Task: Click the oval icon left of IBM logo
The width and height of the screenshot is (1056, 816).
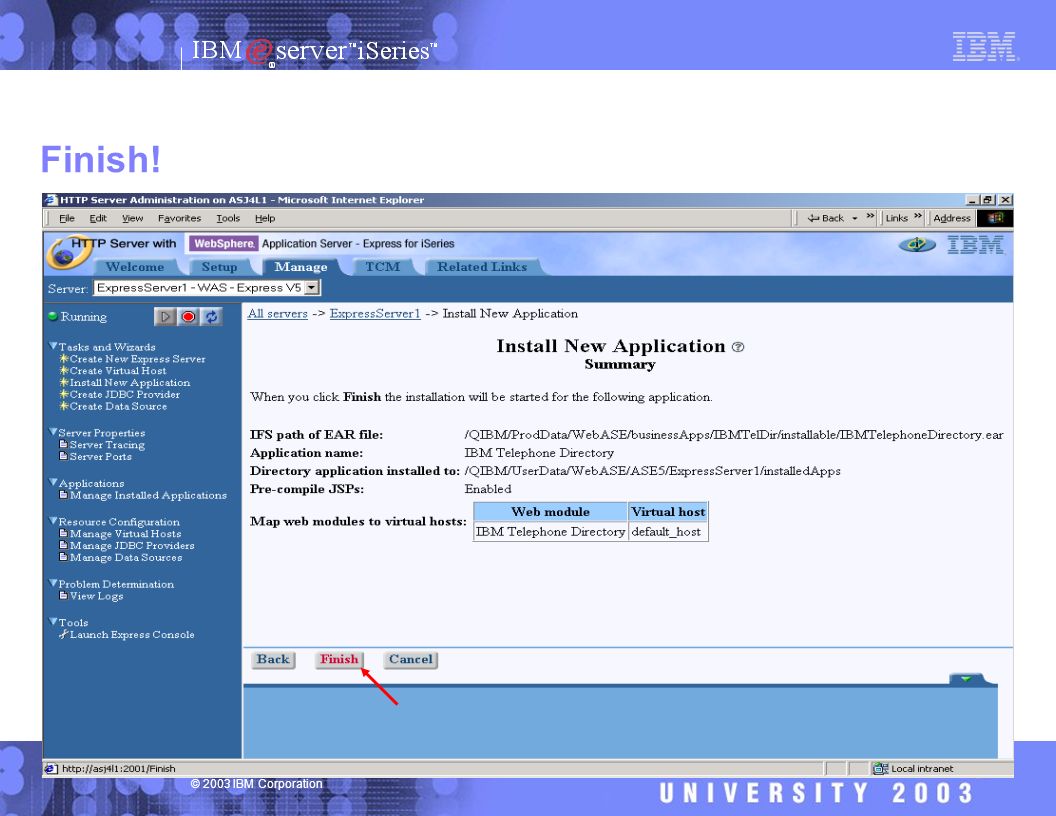Action: click(x=917, y=244)
